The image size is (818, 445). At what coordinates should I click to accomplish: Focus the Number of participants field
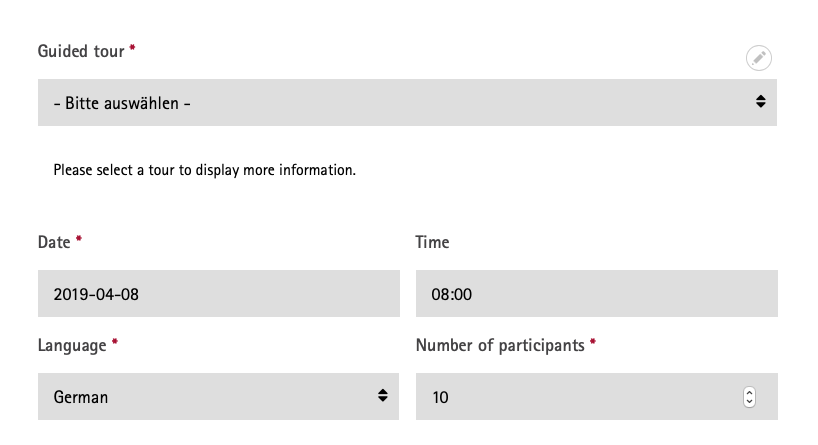point(580,397)
